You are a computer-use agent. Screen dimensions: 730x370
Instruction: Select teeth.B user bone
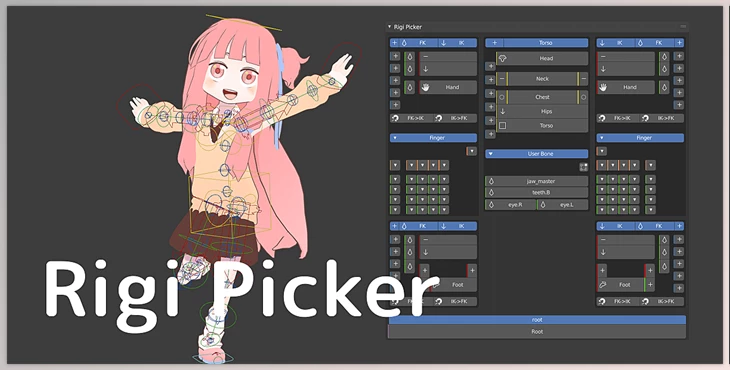click(x=536, y=192)
